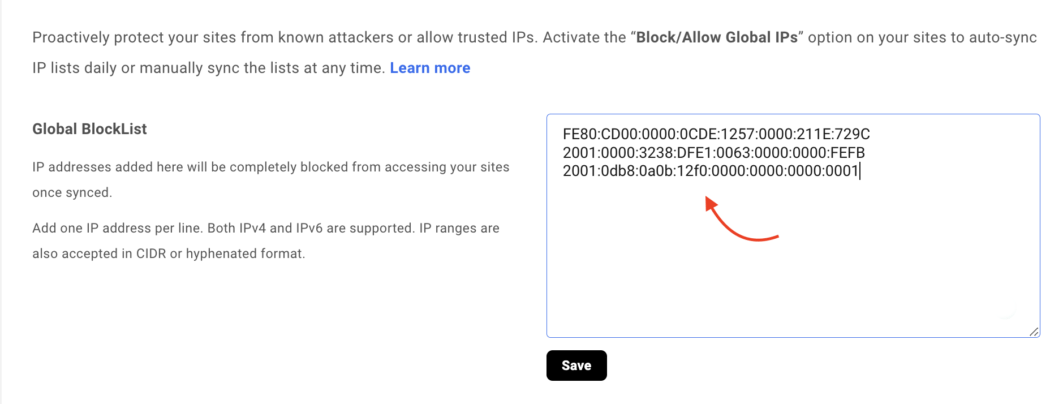The width and height of the screenshot is (1050, 404).
Task: Click empty space inside the blocklist textarea
Action: [790, 280]
